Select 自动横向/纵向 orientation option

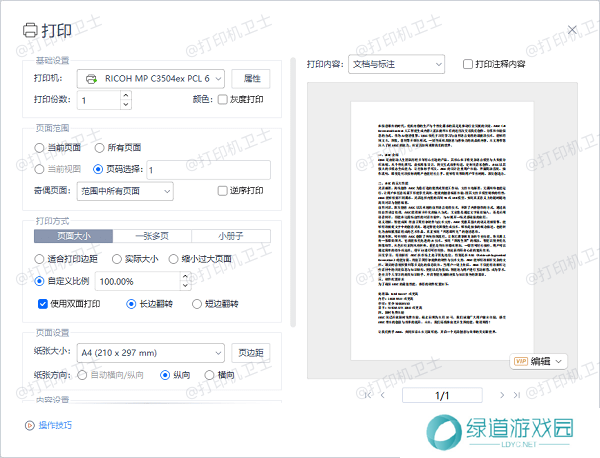tap(82, 375)
